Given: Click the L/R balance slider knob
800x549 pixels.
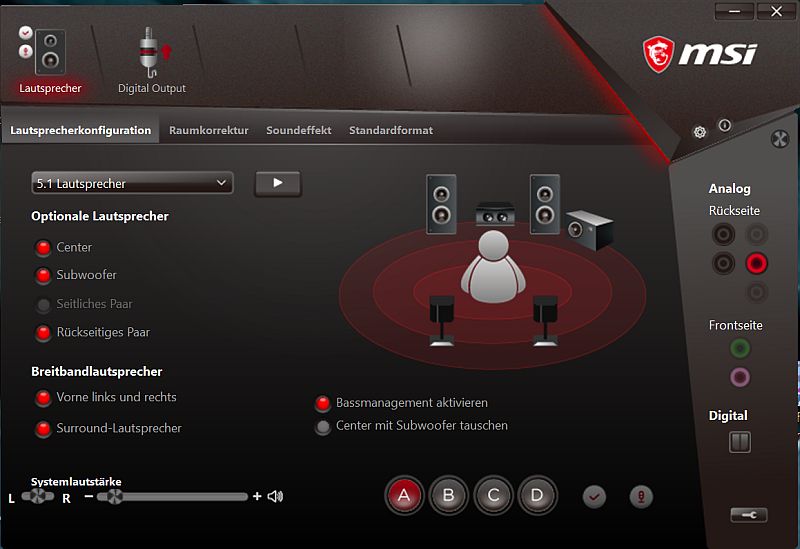Looking at the screenshot, I should click(37, 496).
